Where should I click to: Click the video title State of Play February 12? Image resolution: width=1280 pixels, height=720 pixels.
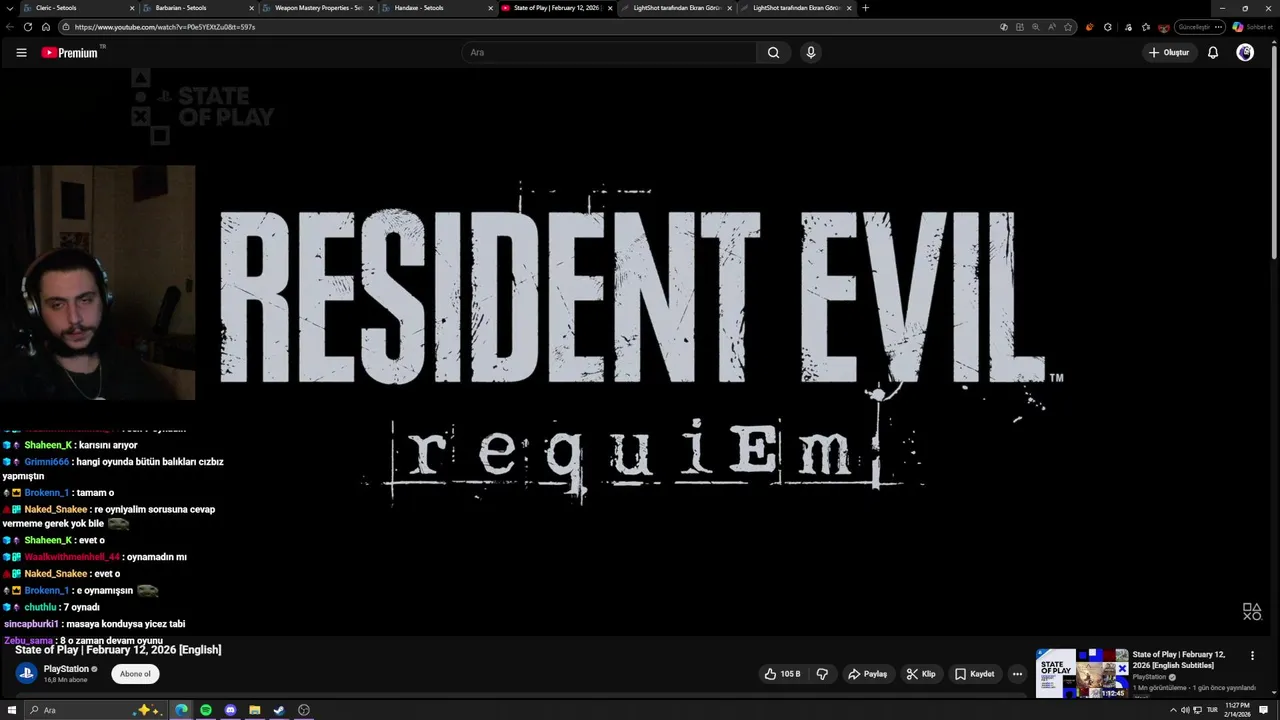[118, 650]
